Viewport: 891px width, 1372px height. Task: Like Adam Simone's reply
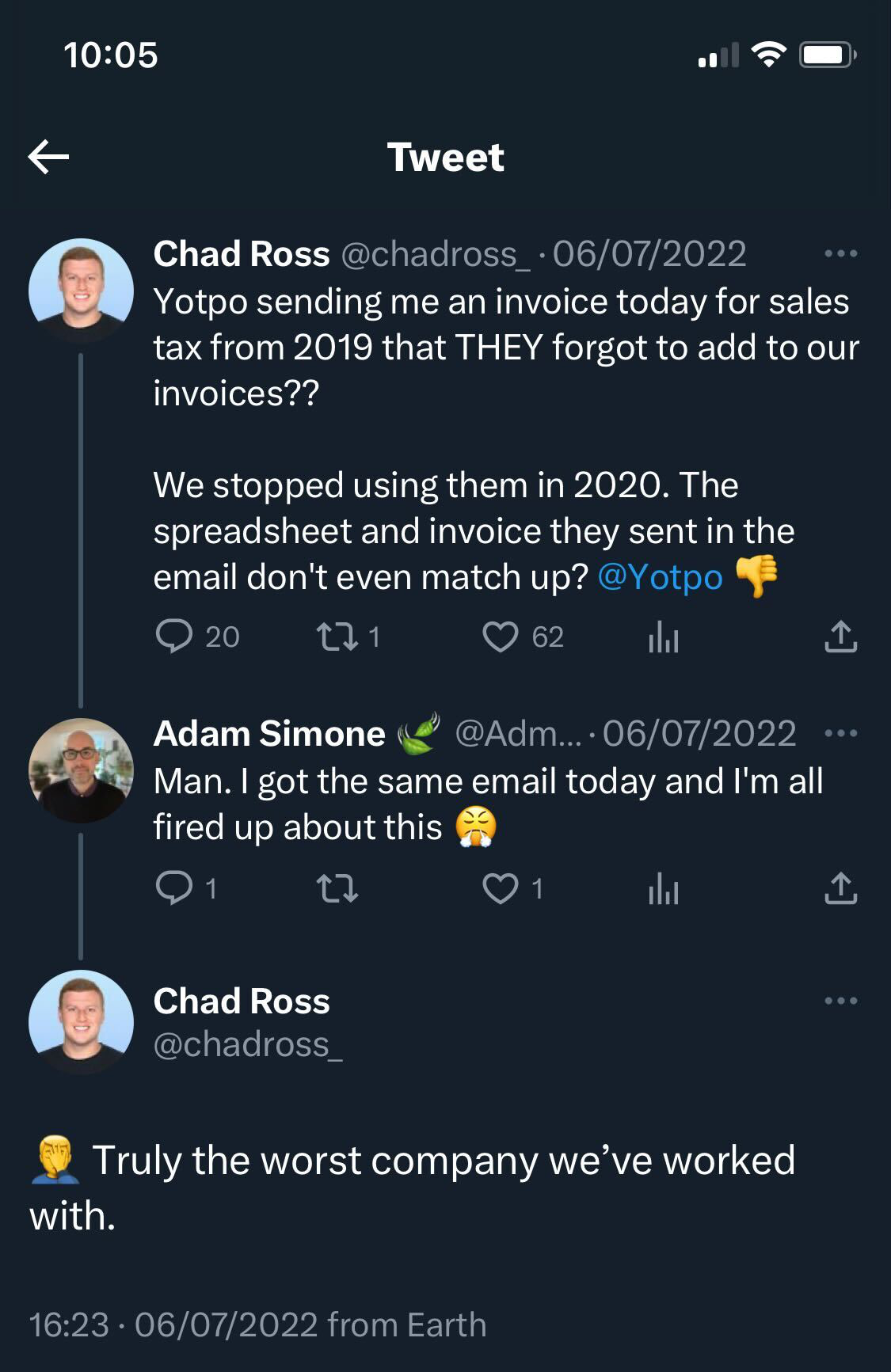tap(501, 888)
